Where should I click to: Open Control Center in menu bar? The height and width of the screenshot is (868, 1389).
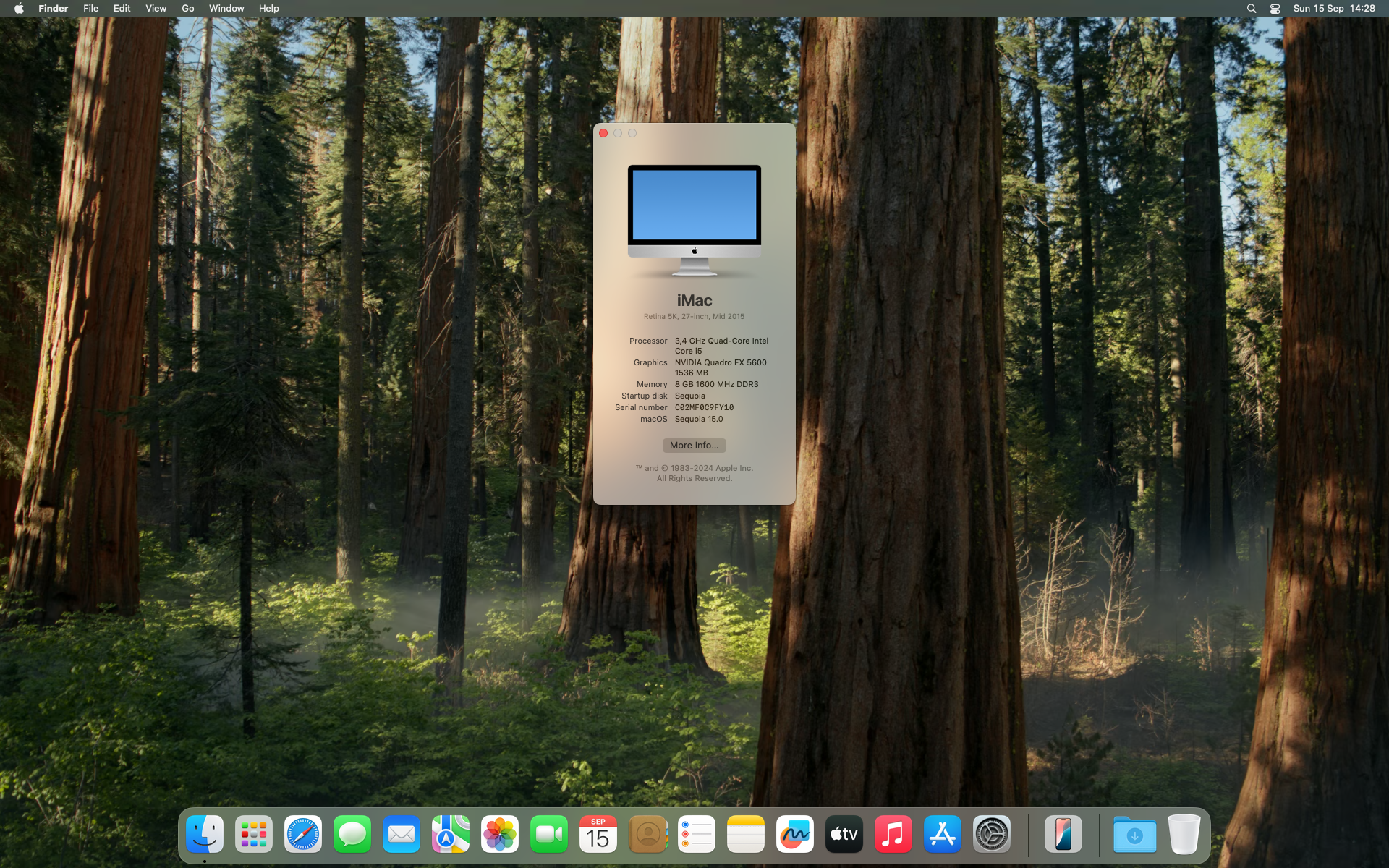(x=1275, y=9)
